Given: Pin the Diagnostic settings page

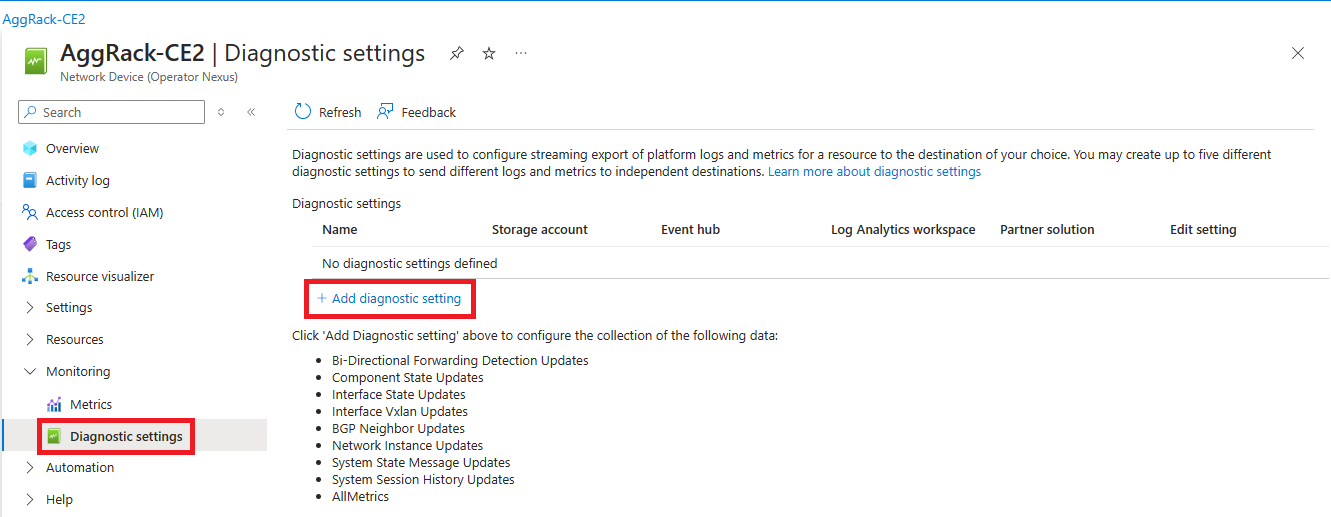Looking at the screenshot, I should point(456,54).
